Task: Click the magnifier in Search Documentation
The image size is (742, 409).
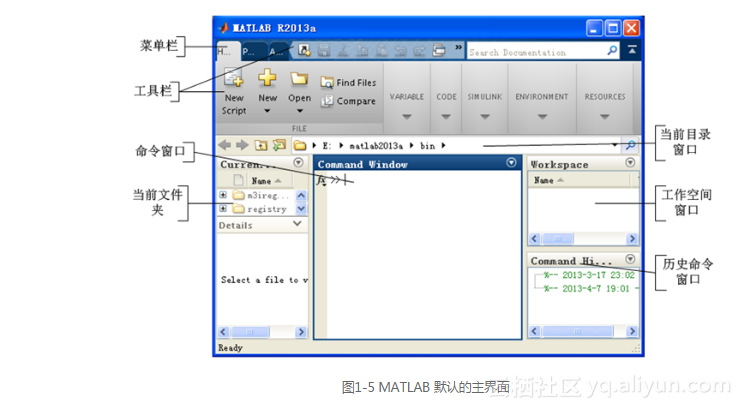Action: 612,50
